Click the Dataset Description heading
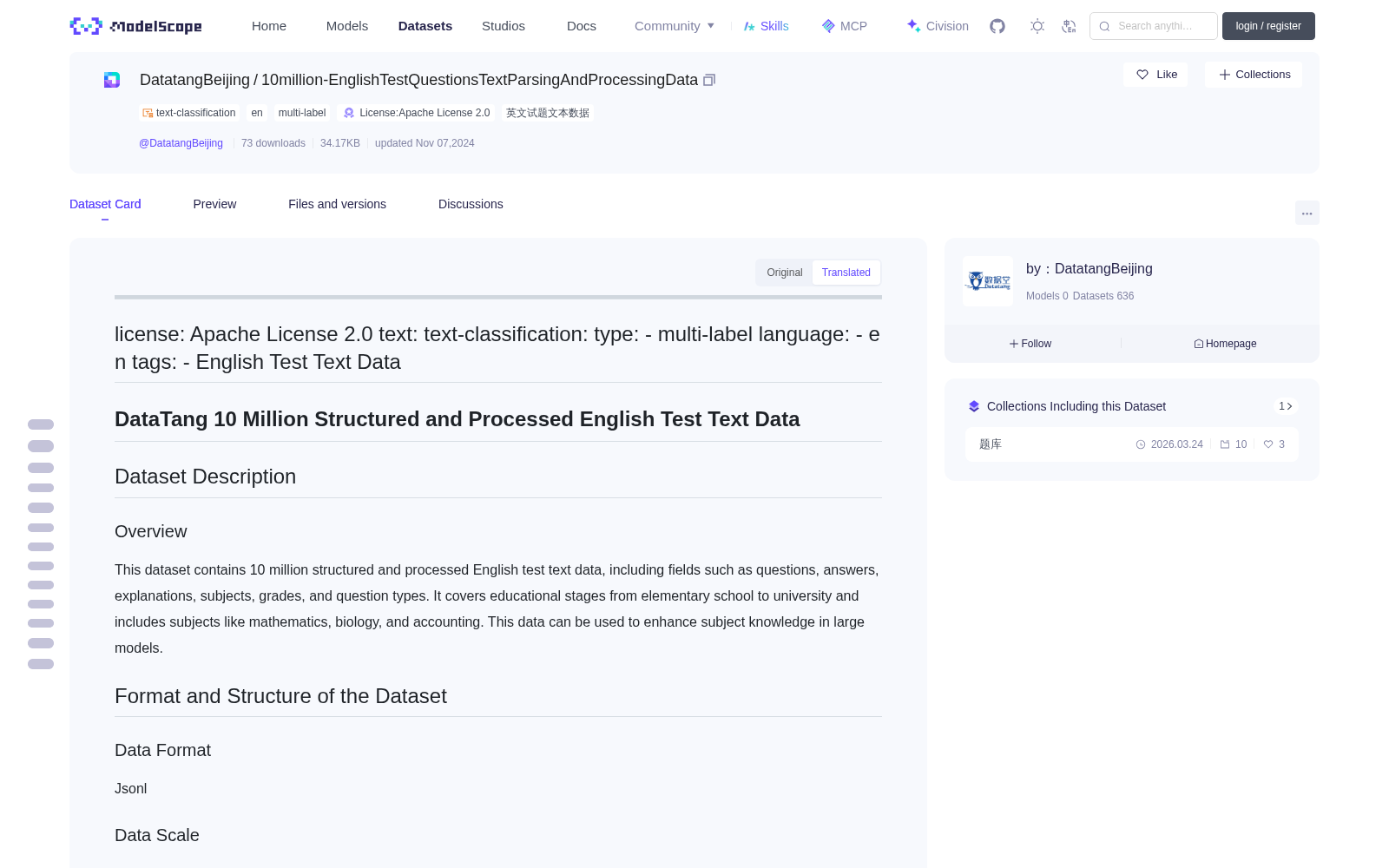 pyautogui.click(x=205, y=477)
